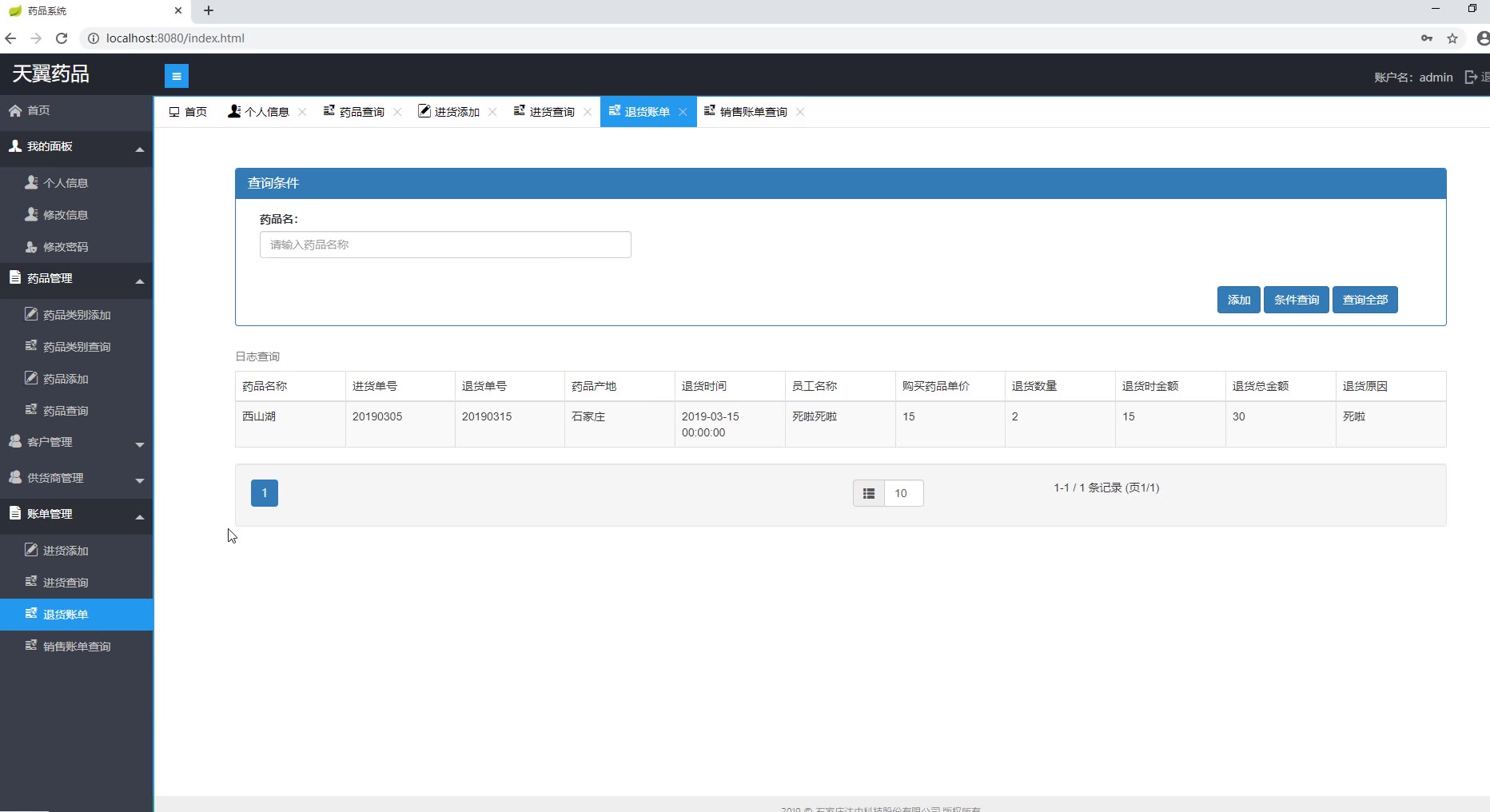The height and width of the screenshot is (812, 1490).
Task: Click the person icon next to 个人信息 in sidebar
Action: click(x=31, y=182)
